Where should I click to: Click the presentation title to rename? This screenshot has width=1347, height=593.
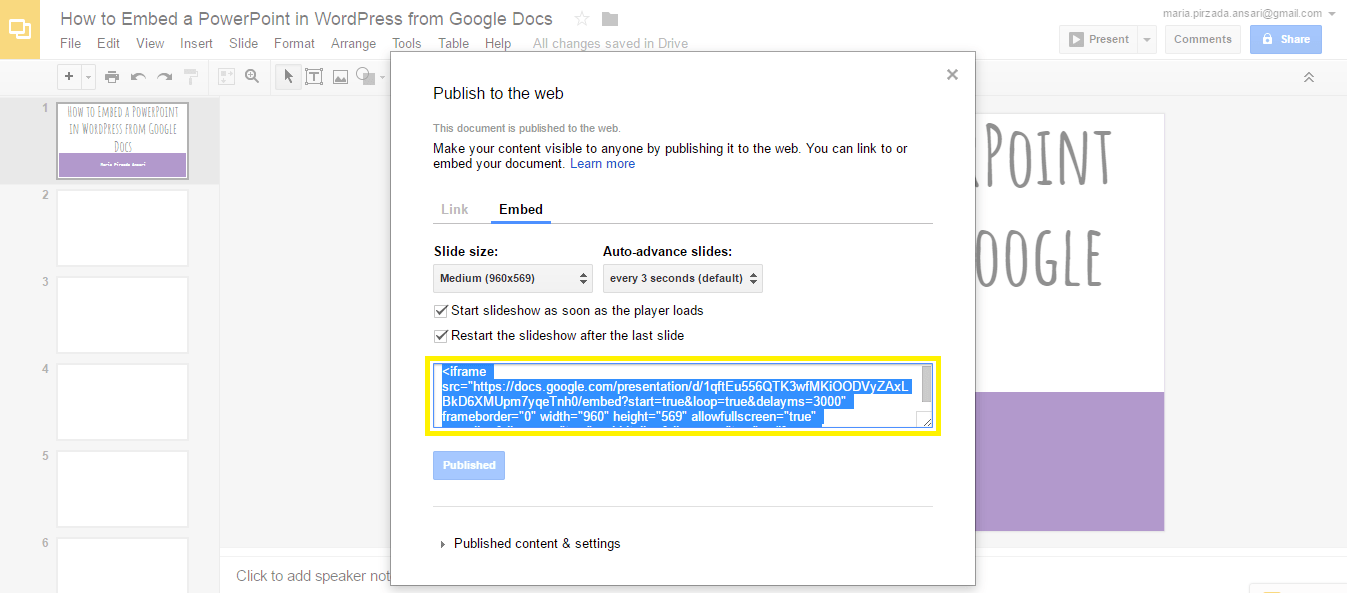306,19
